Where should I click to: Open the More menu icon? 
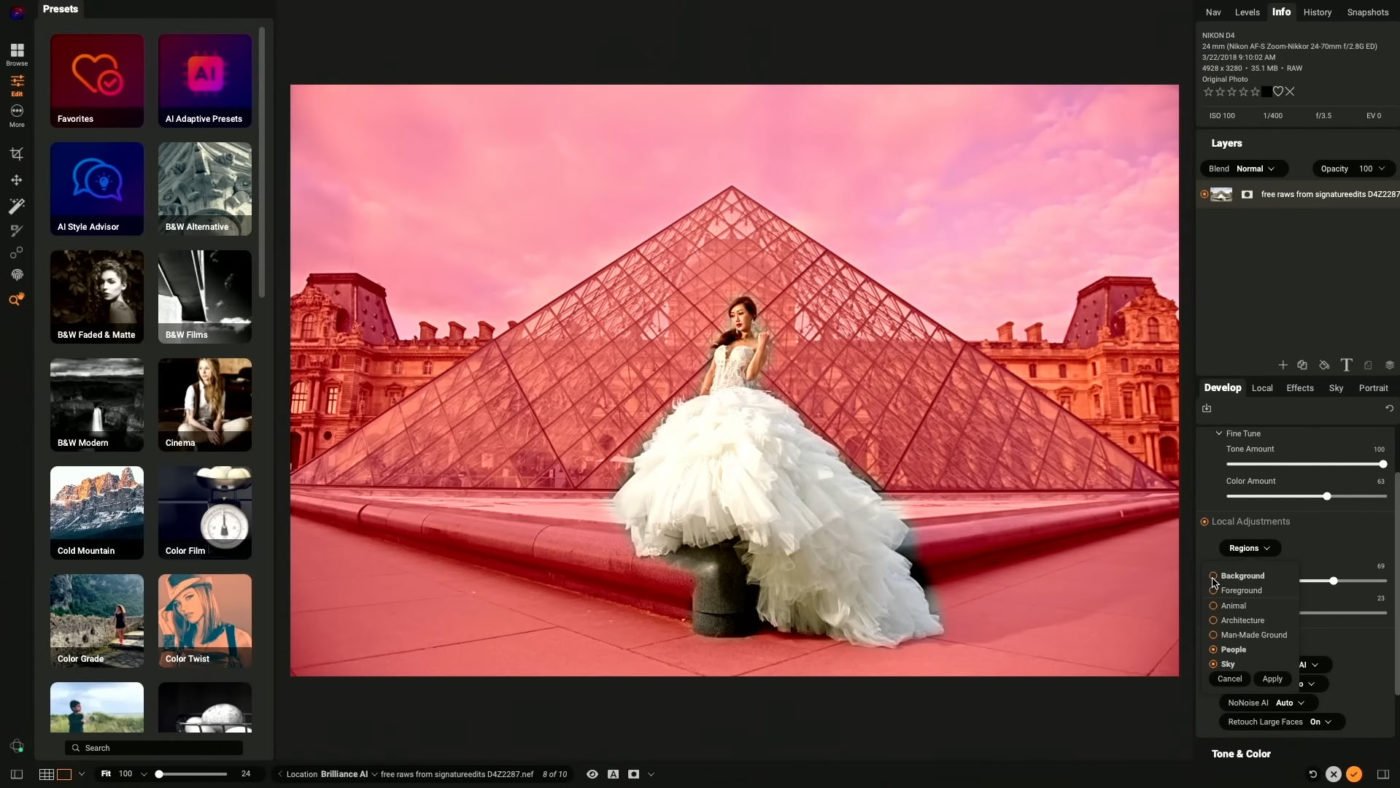17,115
